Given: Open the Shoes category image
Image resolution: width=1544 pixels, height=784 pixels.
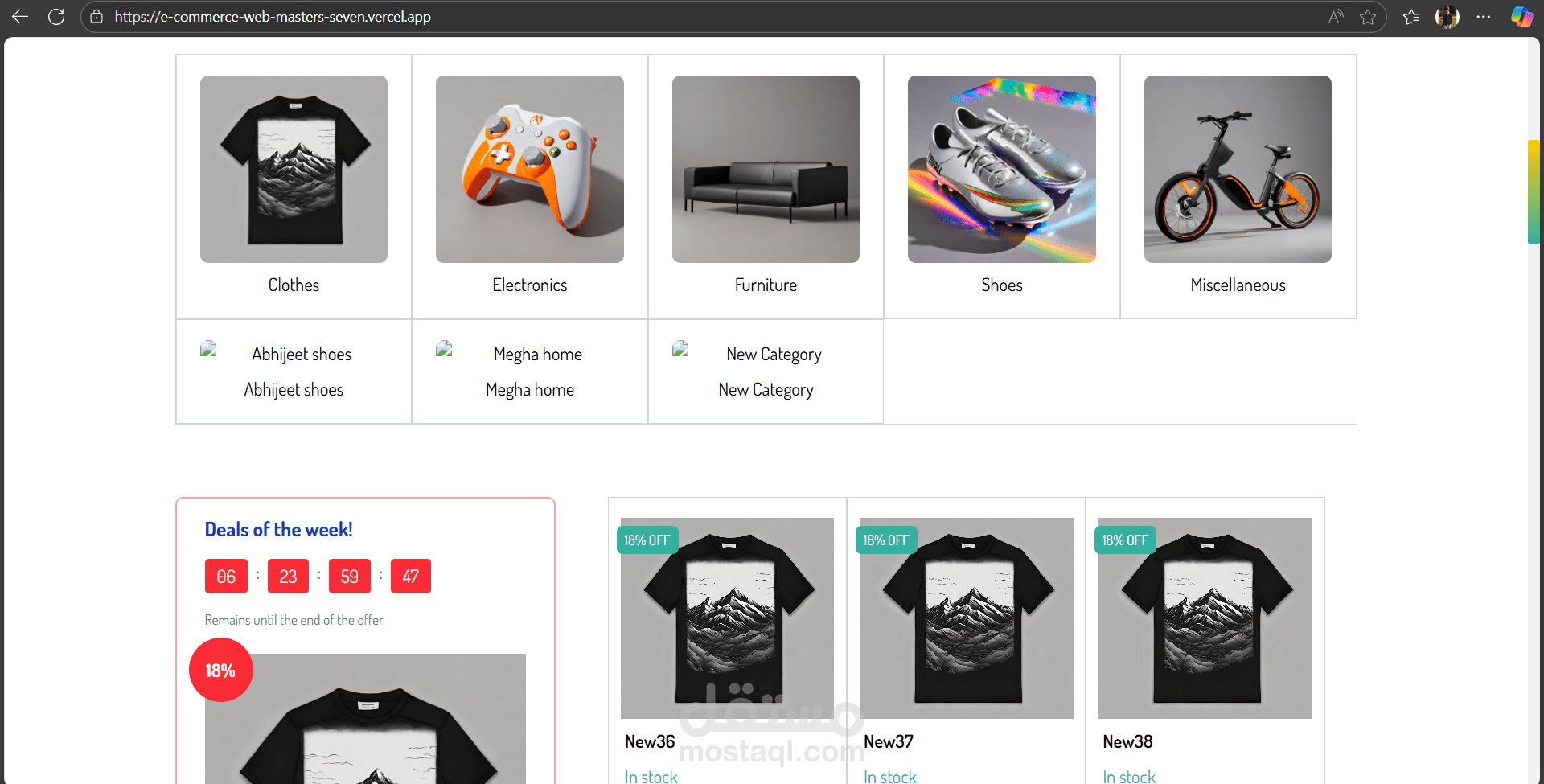Looking at the screenshot, I should tap(1002, 169).
